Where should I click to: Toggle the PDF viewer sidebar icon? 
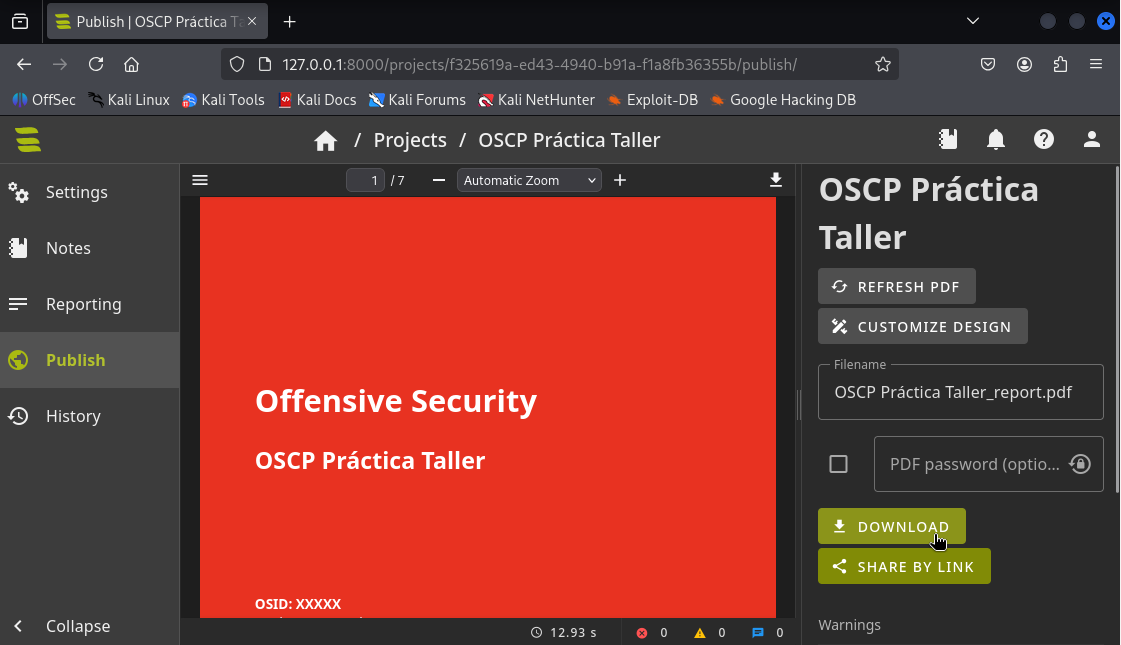(200, 180)
